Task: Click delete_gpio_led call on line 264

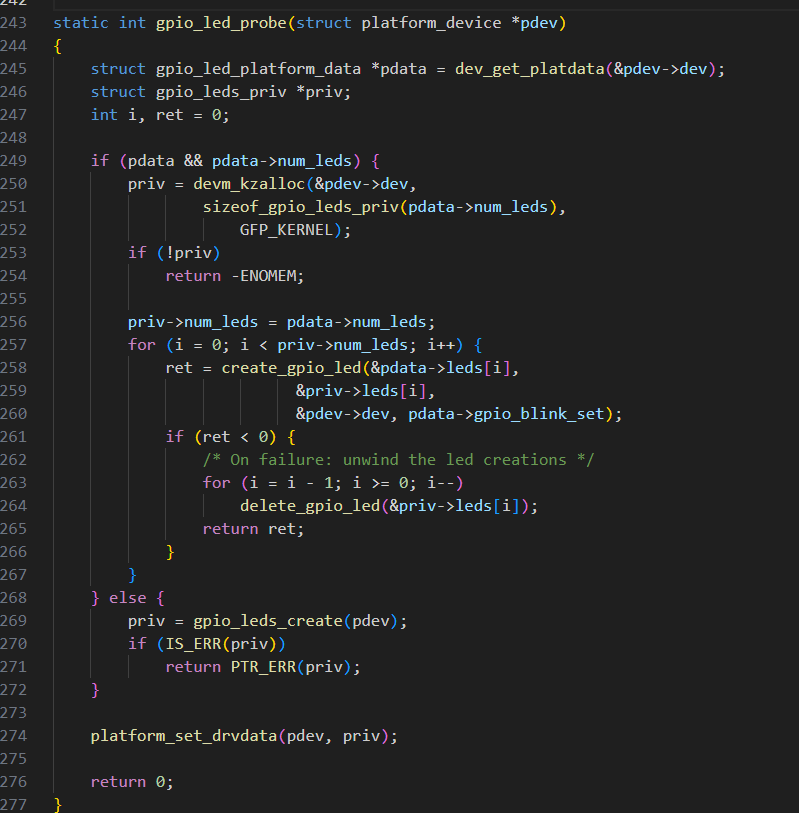Action: 310,506
